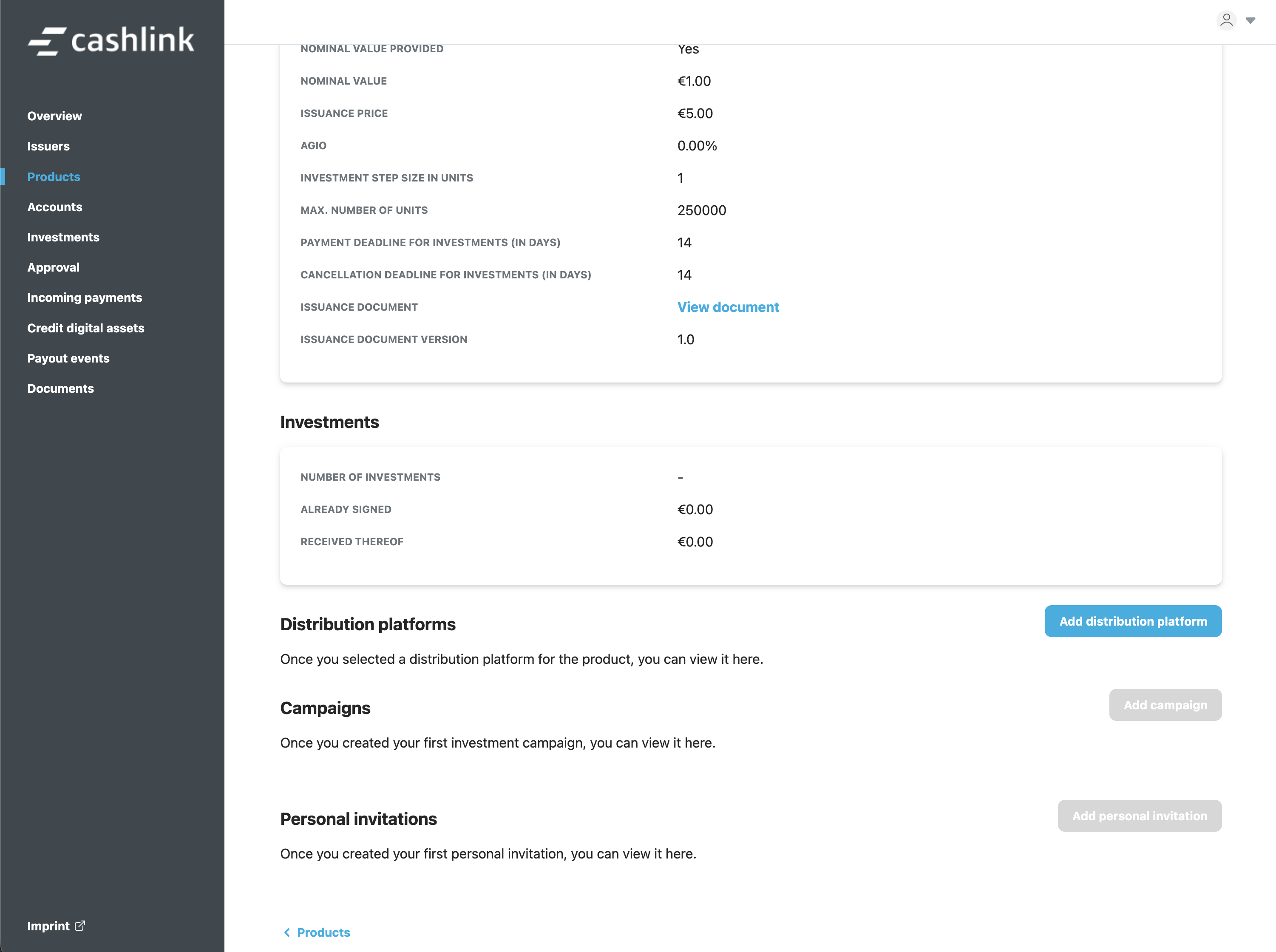The image size is (1276, 952).
Task: Click the cashlink logo
Action: 111,40
